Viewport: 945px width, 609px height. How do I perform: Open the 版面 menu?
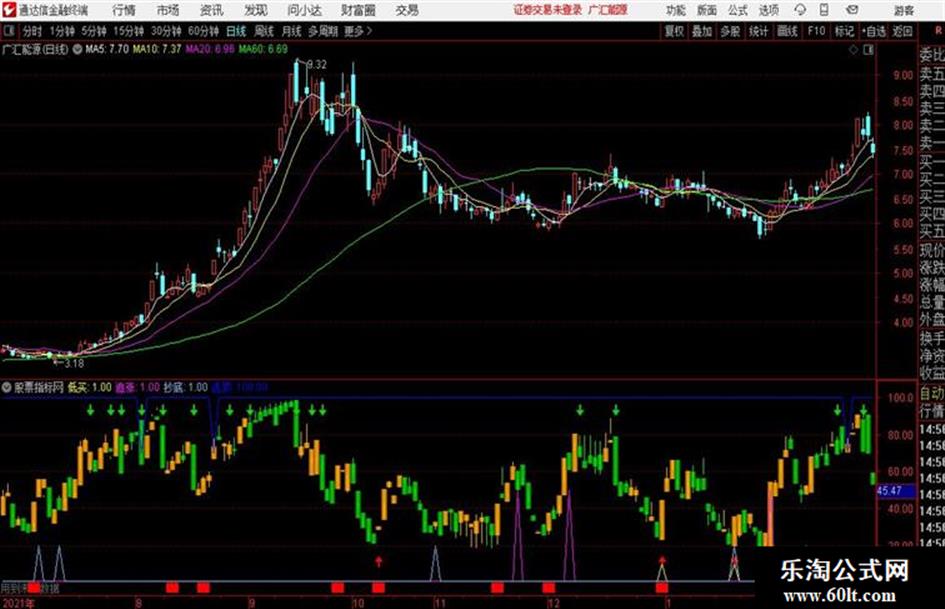point(707,10)
